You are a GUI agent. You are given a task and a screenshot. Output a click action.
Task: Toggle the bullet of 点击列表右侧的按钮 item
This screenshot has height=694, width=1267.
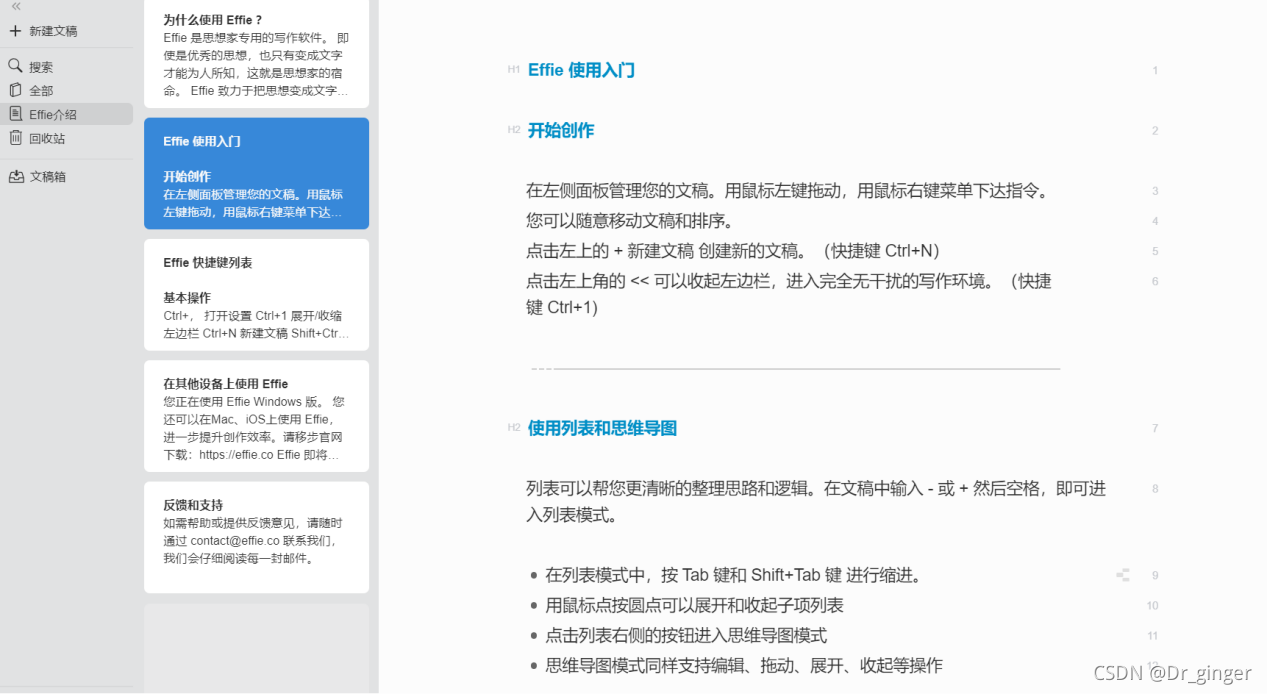[534, 636]
